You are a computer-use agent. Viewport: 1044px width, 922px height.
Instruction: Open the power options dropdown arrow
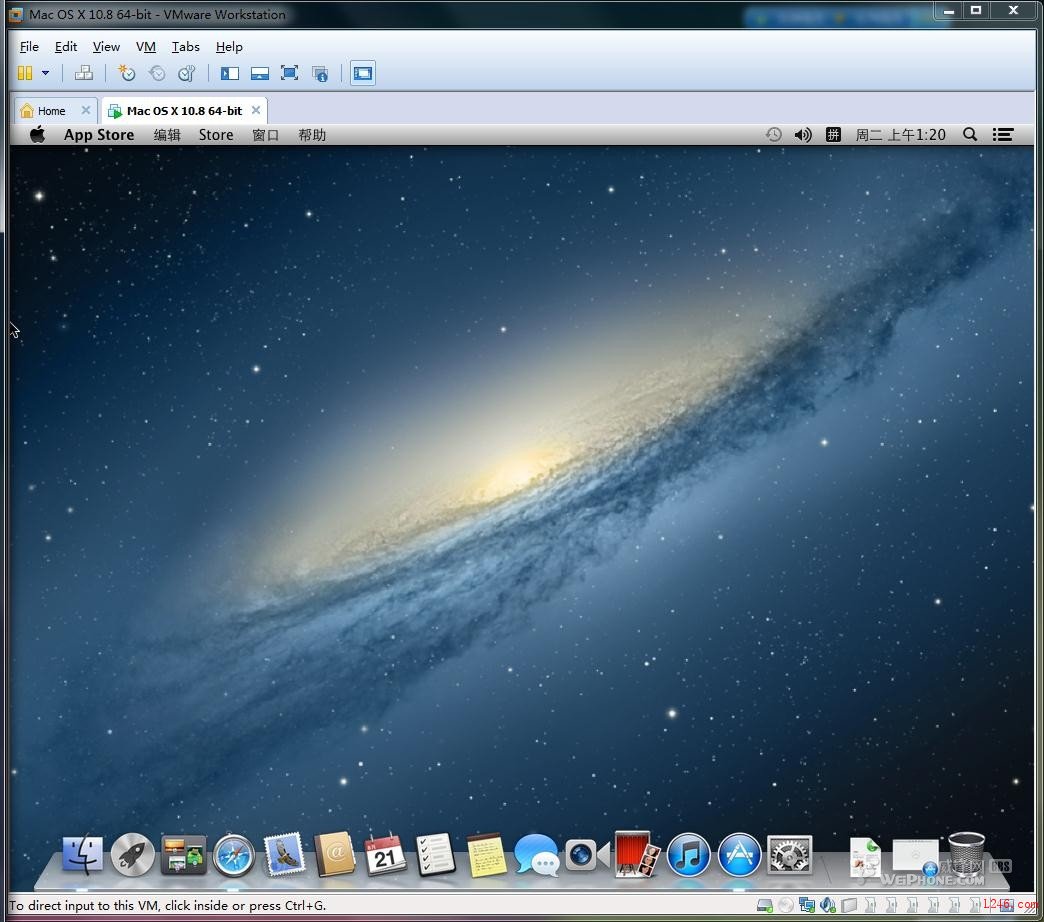[x=45, y=73]
